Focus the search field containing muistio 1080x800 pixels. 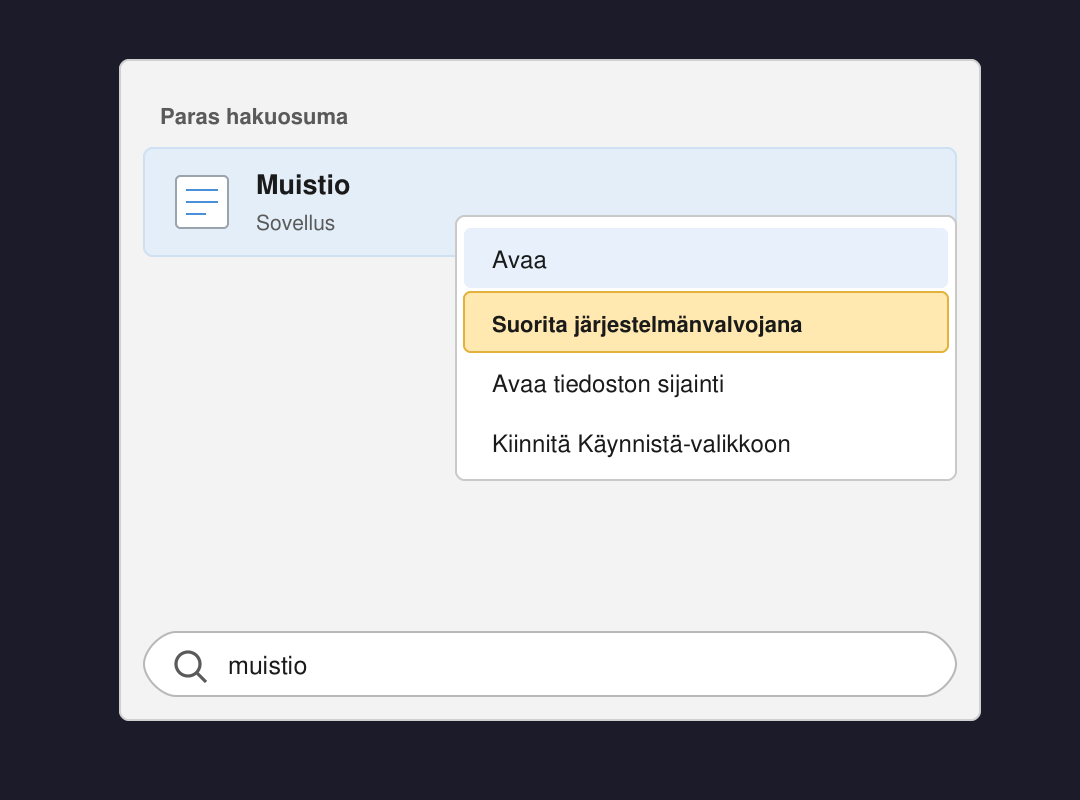coord(550,664)
